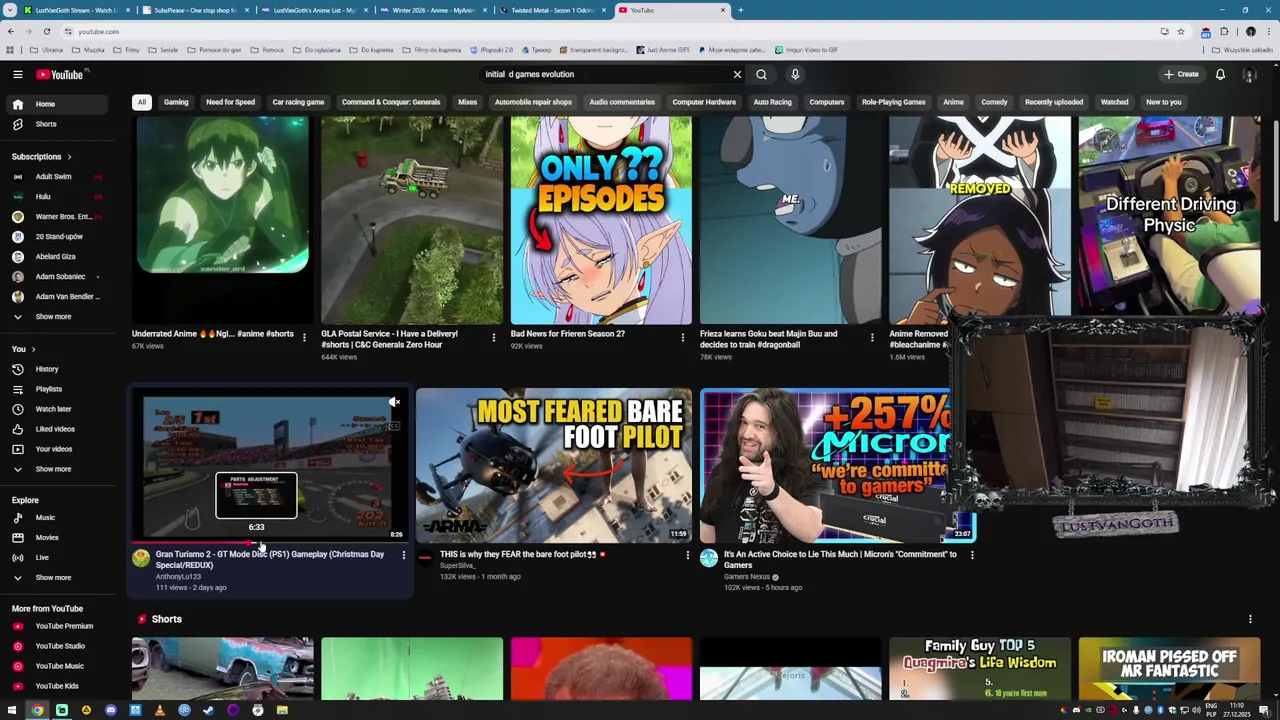Select the Car racing game chip

tap(298, 102)
